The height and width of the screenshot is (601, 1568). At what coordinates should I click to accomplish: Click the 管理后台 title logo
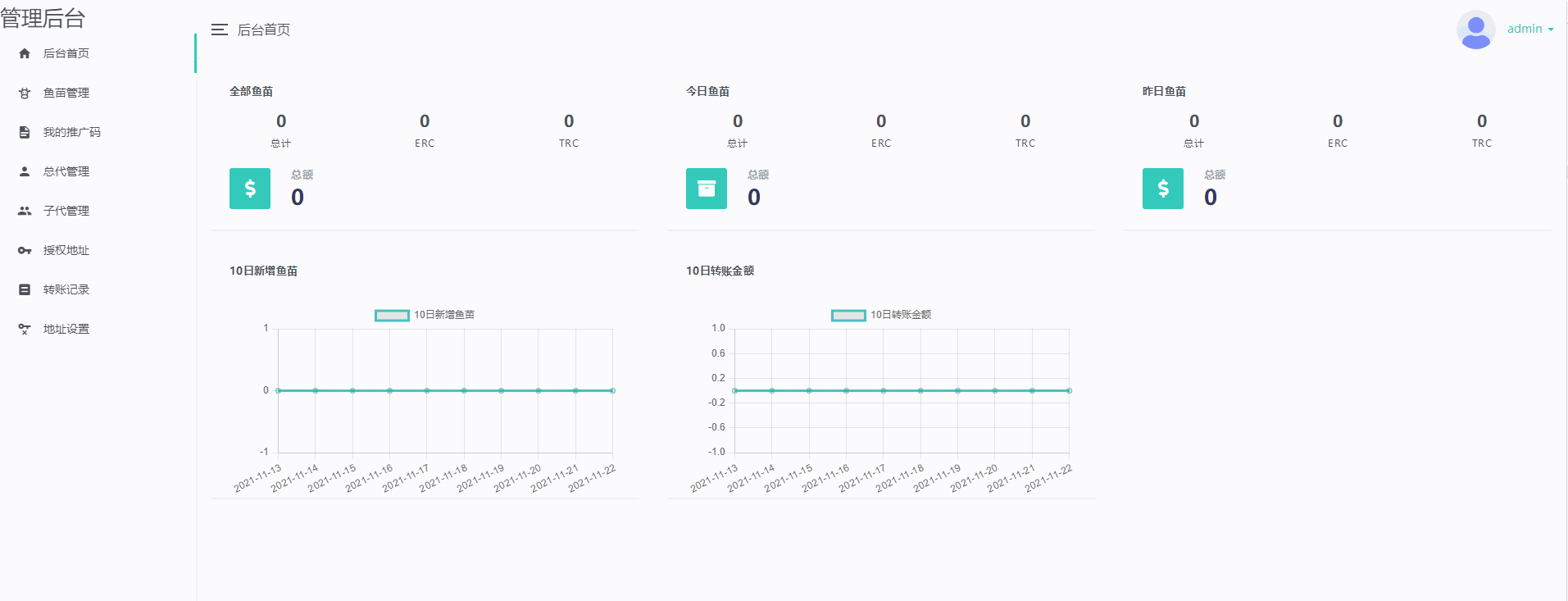pos(43,18)
